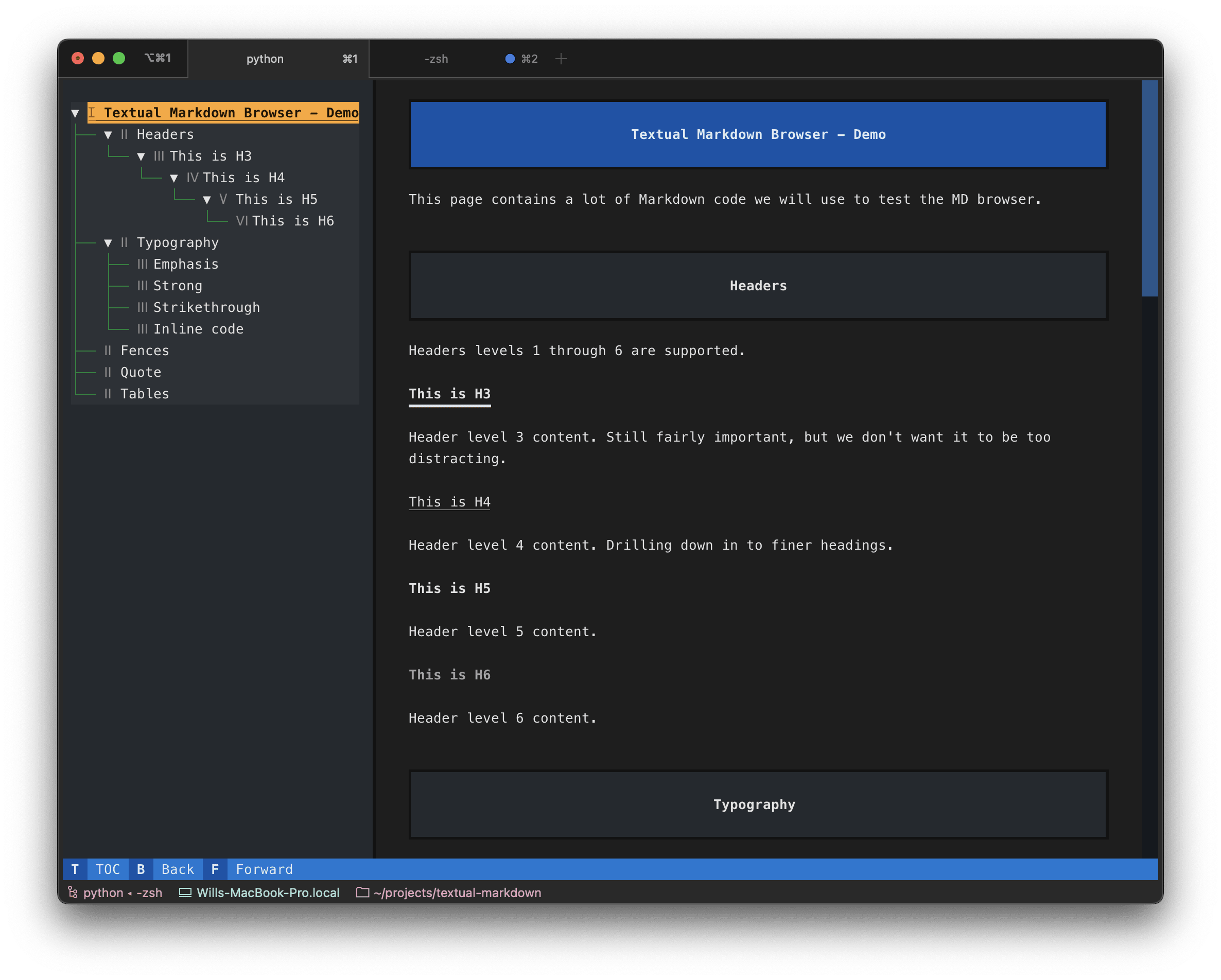Click the vertical scrollbar thumb
1221x980 pixels.
(1149, 188)
